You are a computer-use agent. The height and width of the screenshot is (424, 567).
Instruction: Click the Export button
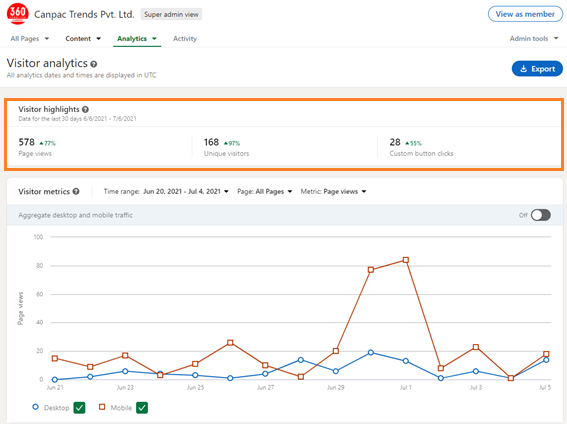(537, 69)
